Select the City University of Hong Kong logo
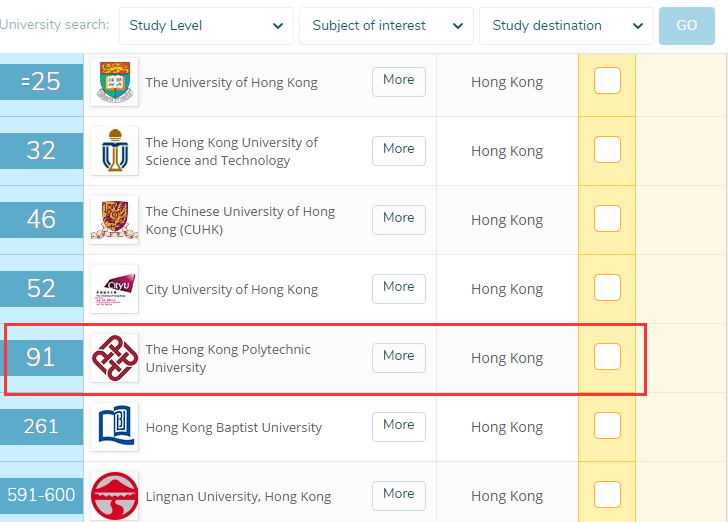 tap(115, 288)
